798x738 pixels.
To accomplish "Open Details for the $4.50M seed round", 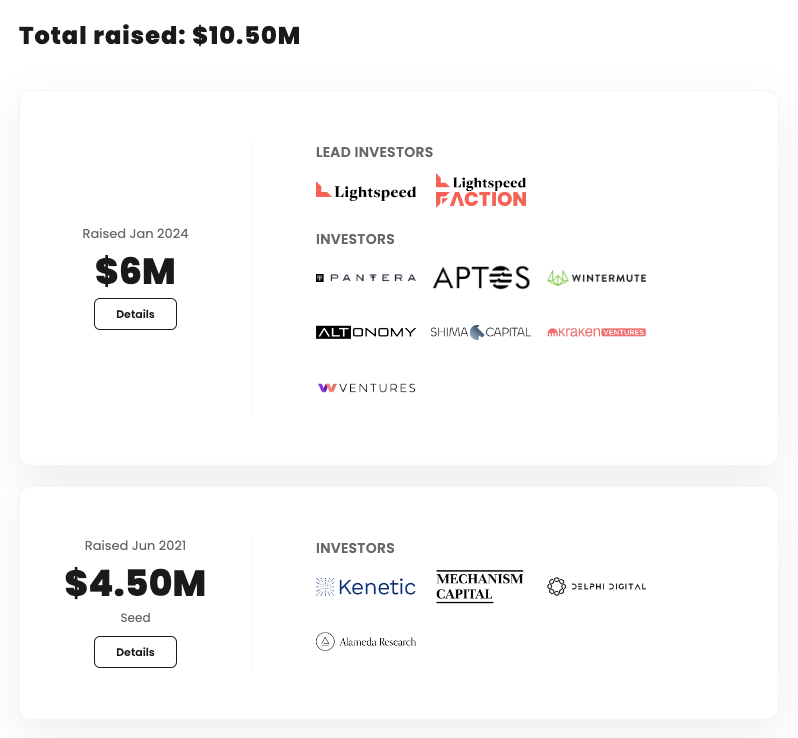I will 135,652.
